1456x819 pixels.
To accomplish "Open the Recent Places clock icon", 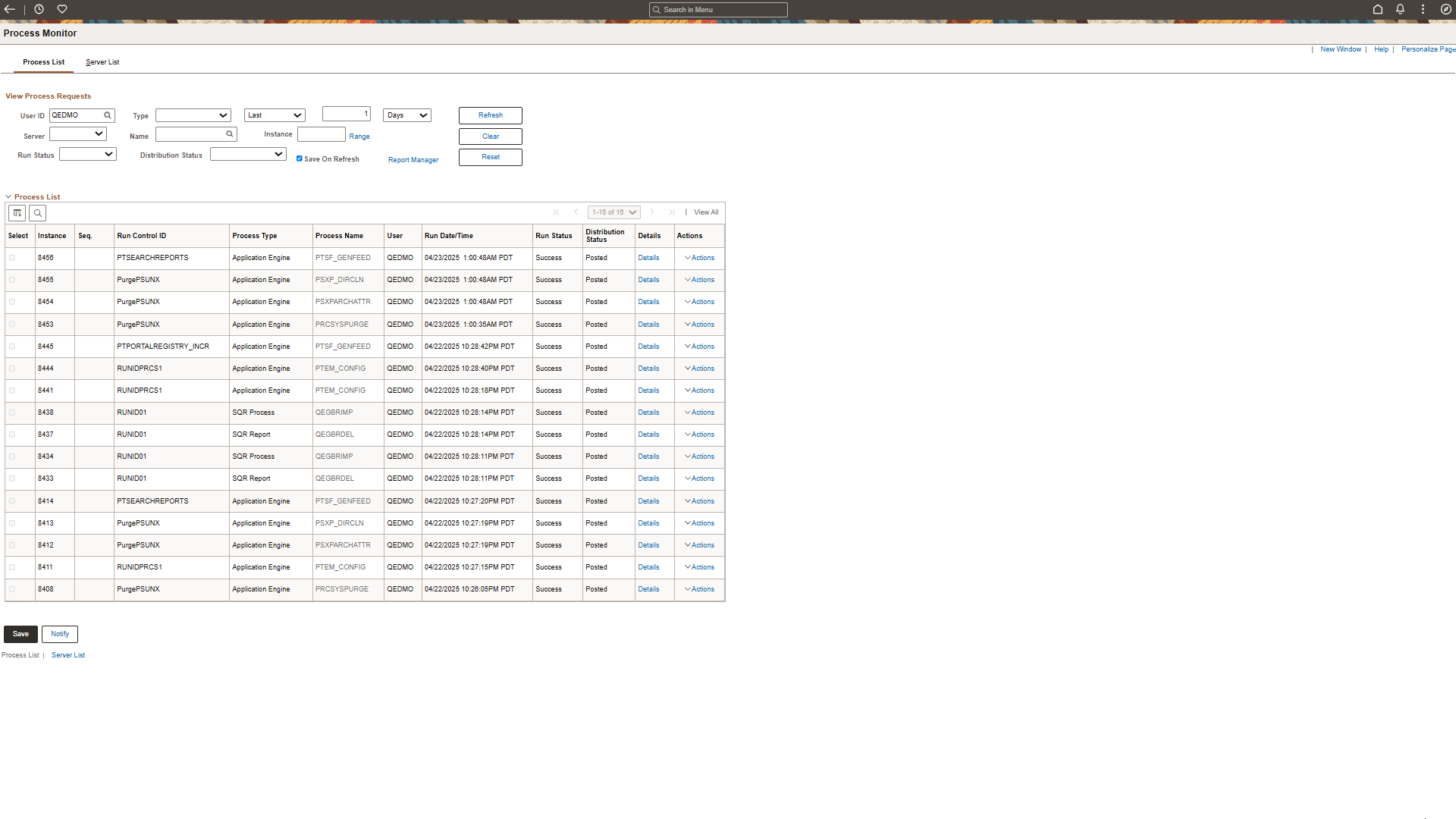I will (x=39, y=9).
